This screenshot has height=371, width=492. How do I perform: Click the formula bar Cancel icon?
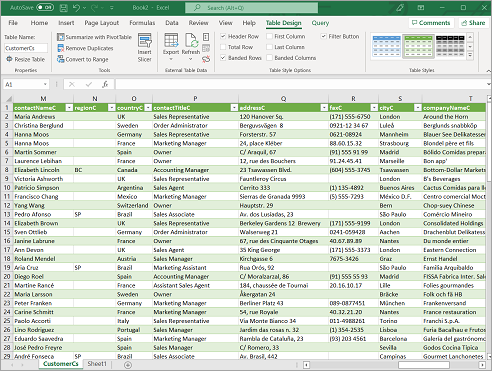[x=72, y=84]
